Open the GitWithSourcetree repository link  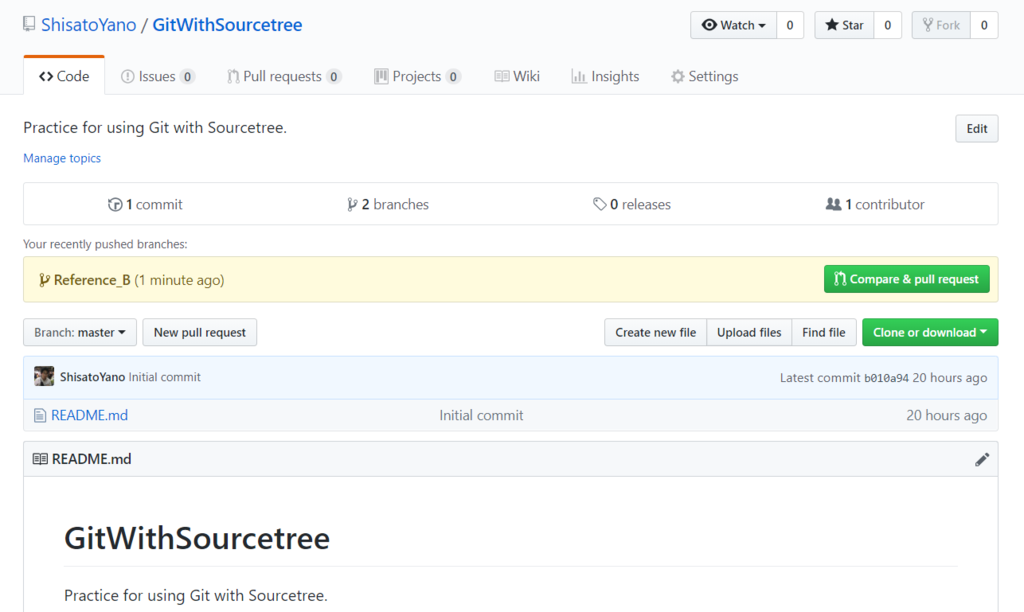point(227,25)
